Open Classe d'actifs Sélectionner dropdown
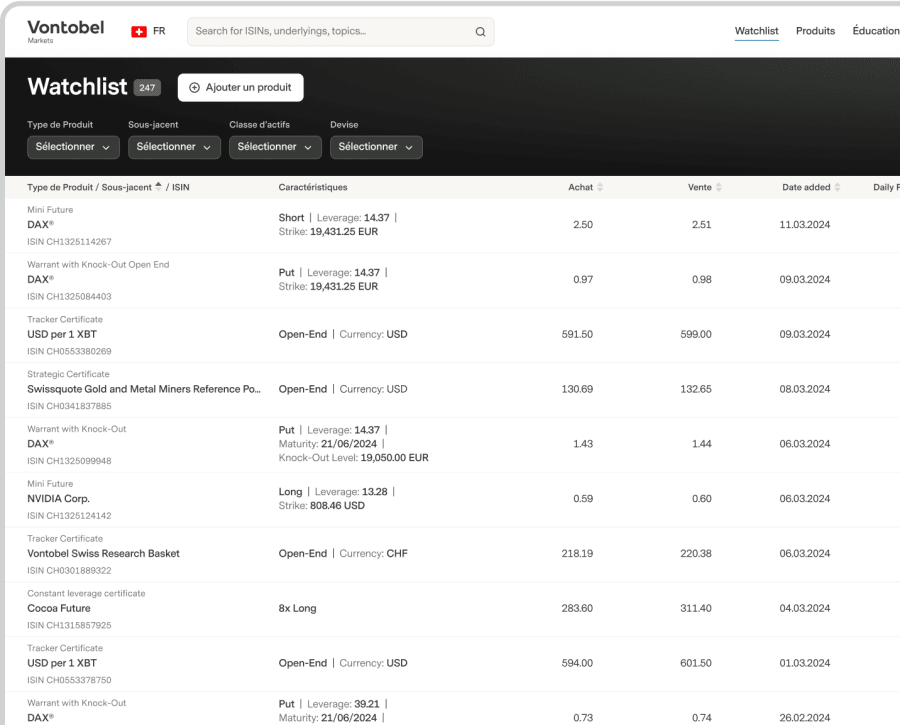This screenshot has height=725, width=900. 276,147
